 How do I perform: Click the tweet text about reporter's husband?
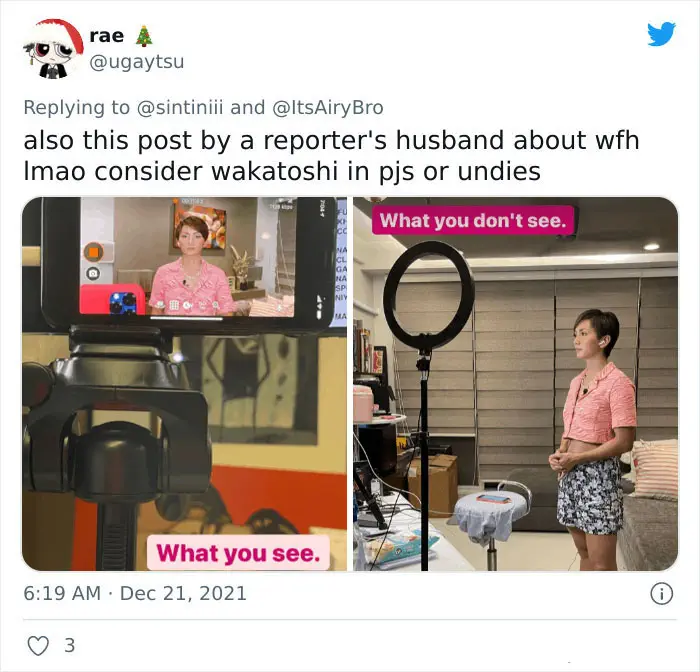(331, 155)
